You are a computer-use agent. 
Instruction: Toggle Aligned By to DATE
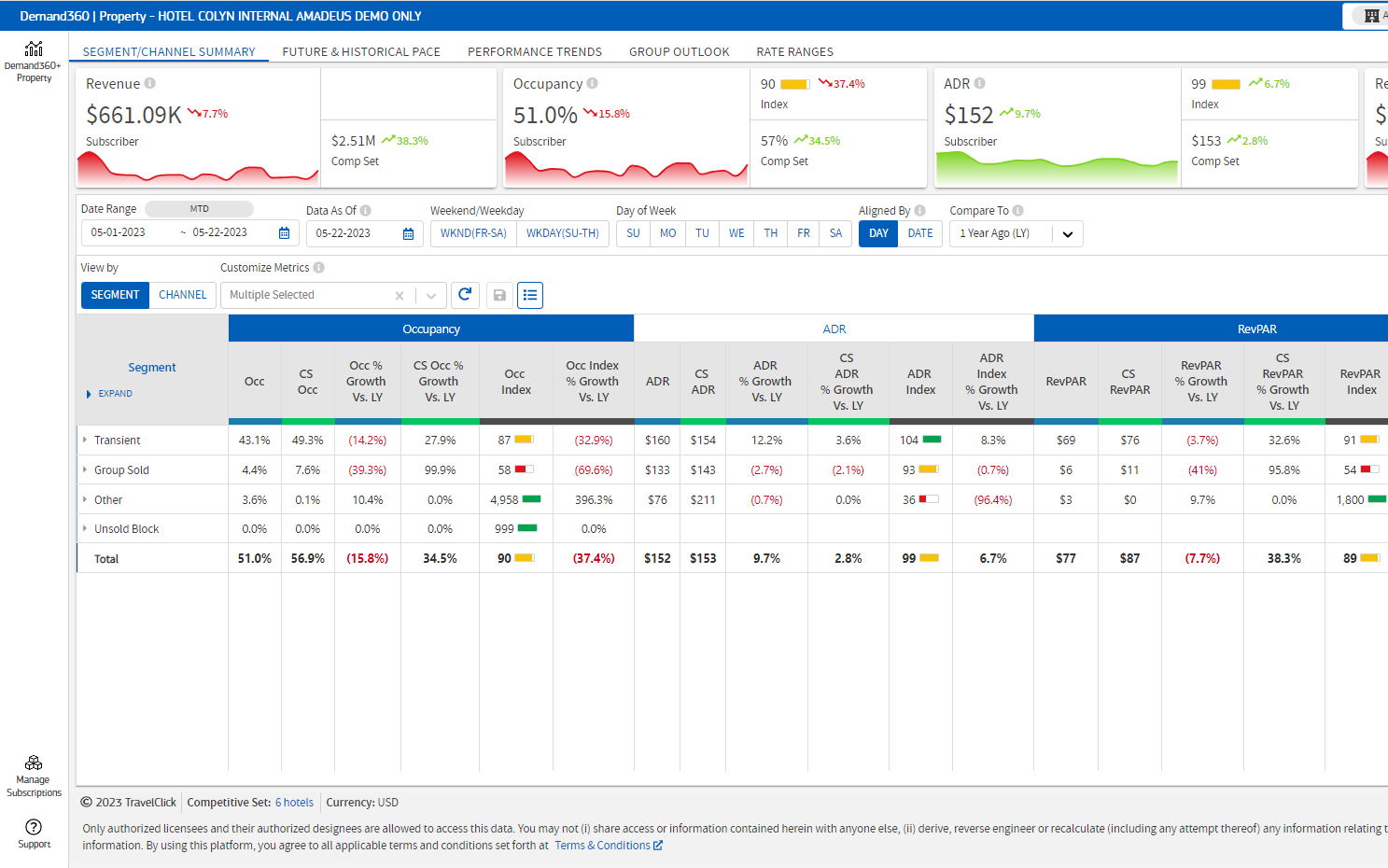919,233
